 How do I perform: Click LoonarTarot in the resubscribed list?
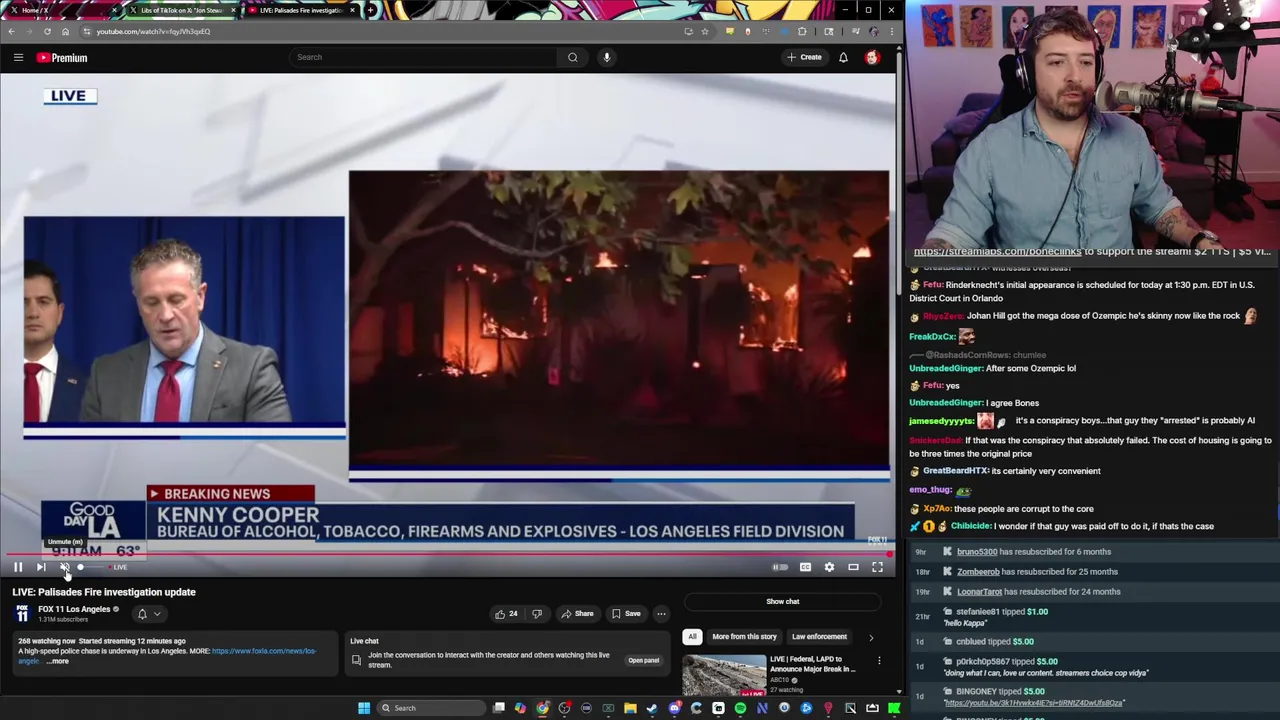pyautogui.click(x=979, y=592)
